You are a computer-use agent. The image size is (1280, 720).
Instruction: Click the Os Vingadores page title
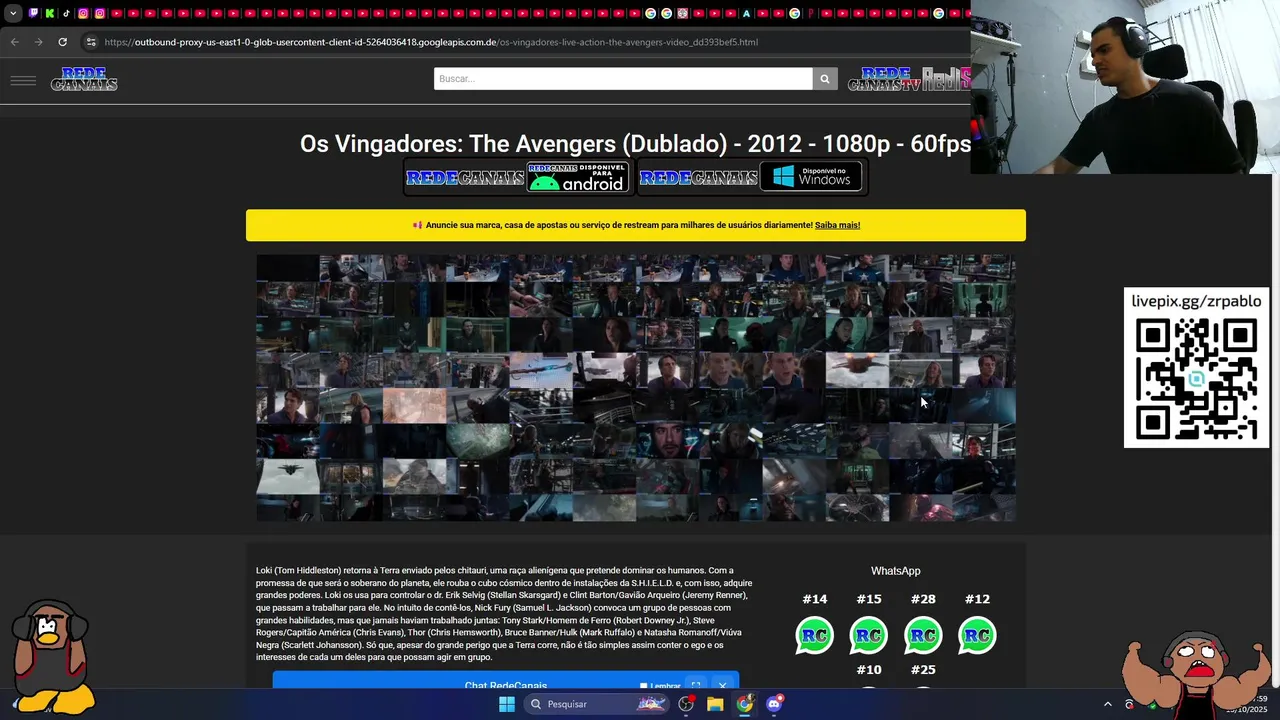click(636, 144)
